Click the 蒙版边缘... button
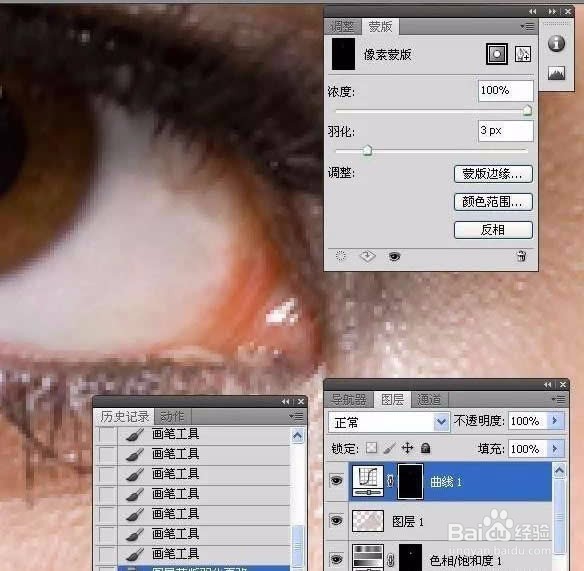This screenshot has height=571, width=584. (493, 174)
